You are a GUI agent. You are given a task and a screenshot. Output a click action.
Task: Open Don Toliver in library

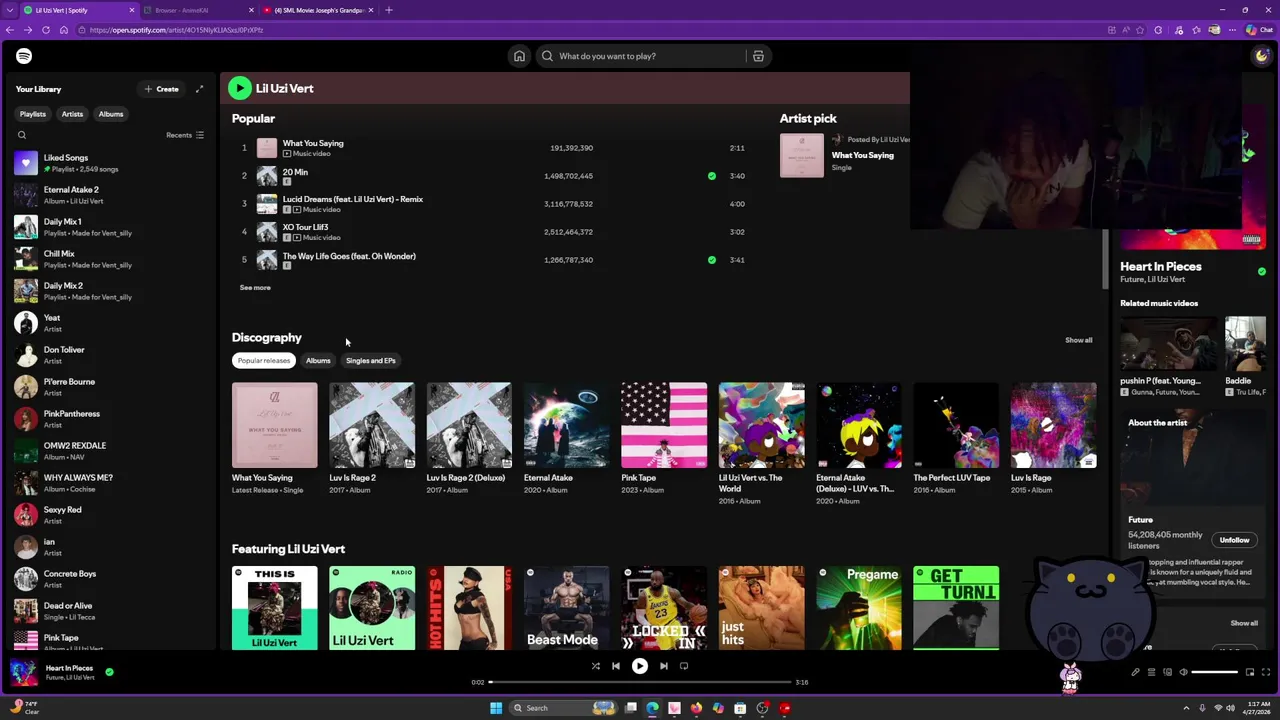click(x=110, y=355)
